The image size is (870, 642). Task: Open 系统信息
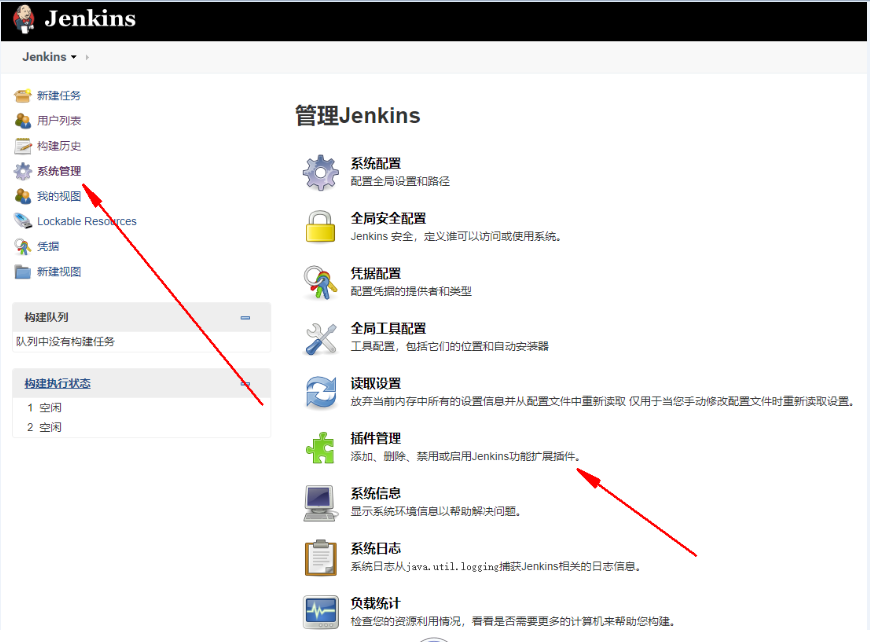coord(376,493)
